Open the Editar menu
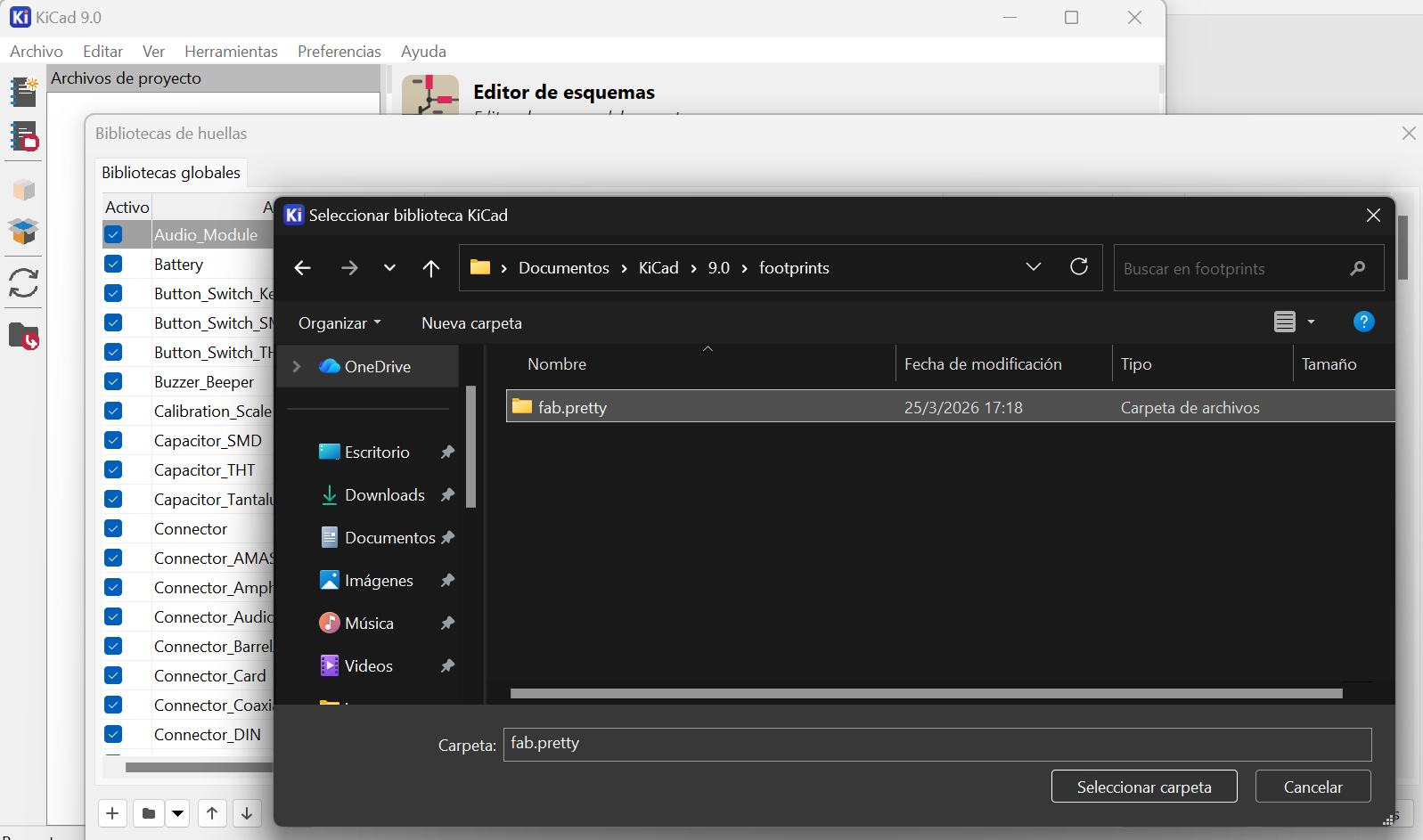 pos(102,52)
